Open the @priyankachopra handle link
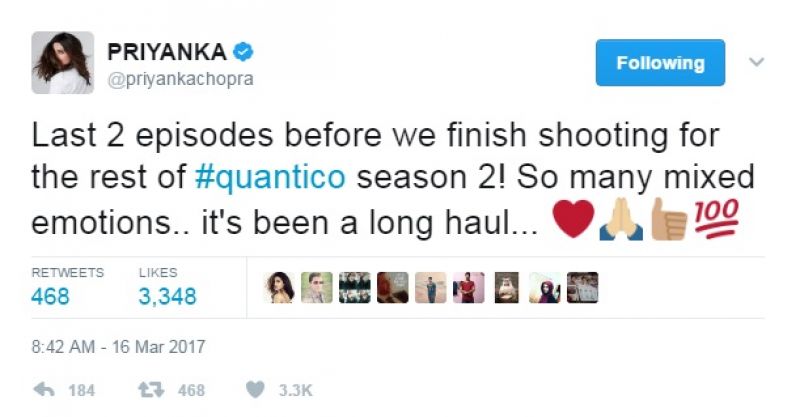The height and width of the screenshot is (417, 800). pos(181,80)
